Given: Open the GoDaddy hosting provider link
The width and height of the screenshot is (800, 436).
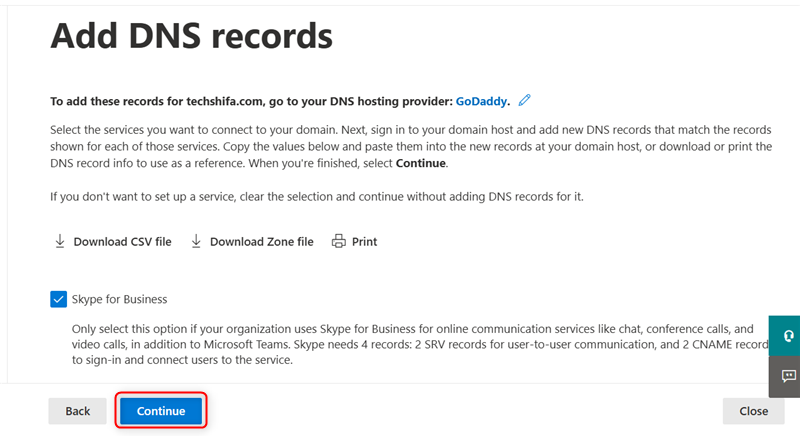Looking at the screenshot, I should [x=482, y=101].
